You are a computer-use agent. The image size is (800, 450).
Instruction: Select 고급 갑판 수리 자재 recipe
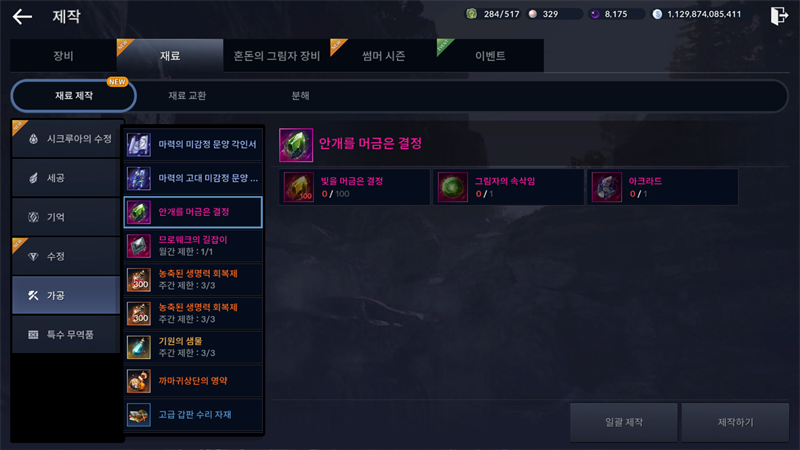coord(193,414)
